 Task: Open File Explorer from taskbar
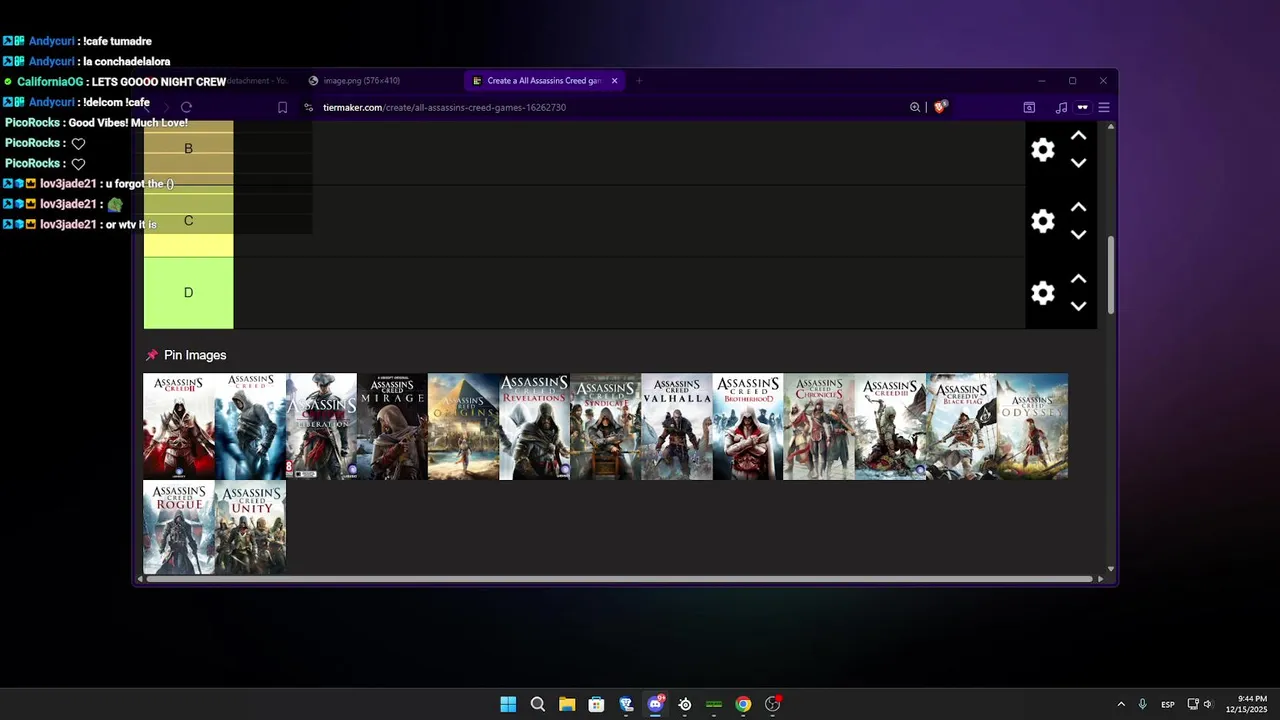(567, 704)
